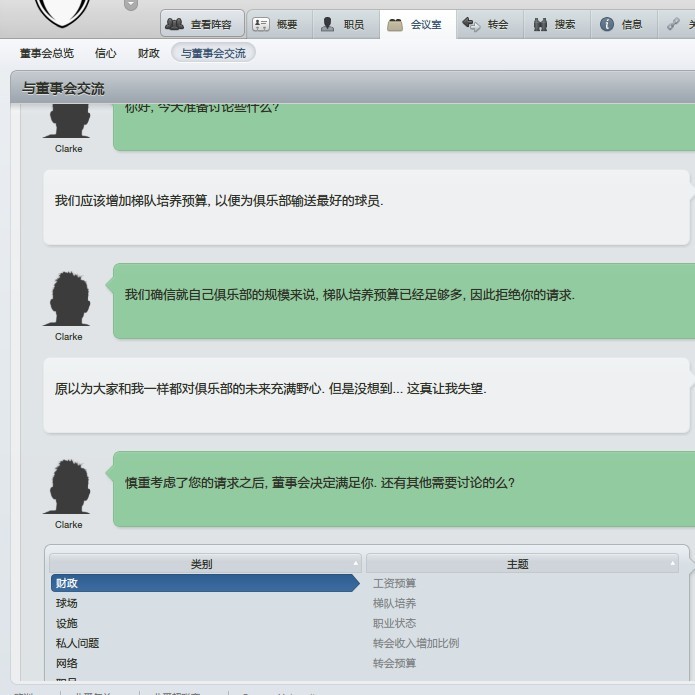Open the 查看阵容 squad view button
The image size is (695, 695).
pyautogui.click(x=202, y=24)
